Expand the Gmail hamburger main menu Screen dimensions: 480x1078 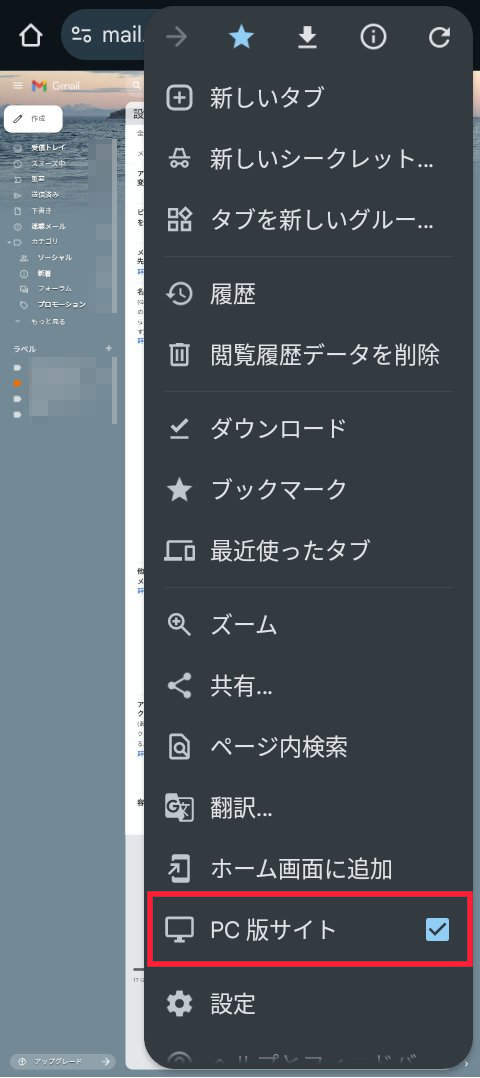[x=18, y=85]
